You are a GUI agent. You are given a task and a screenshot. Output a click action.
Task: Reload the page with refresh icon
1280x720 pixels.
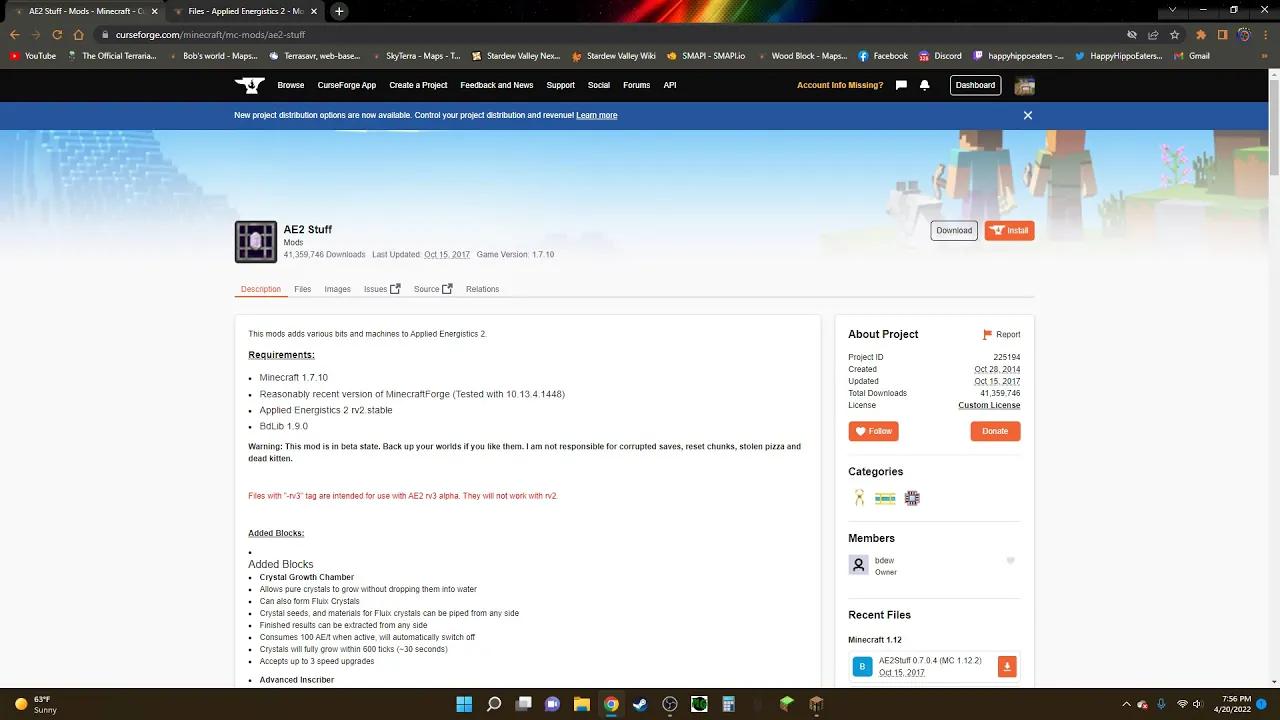point(57,34)
